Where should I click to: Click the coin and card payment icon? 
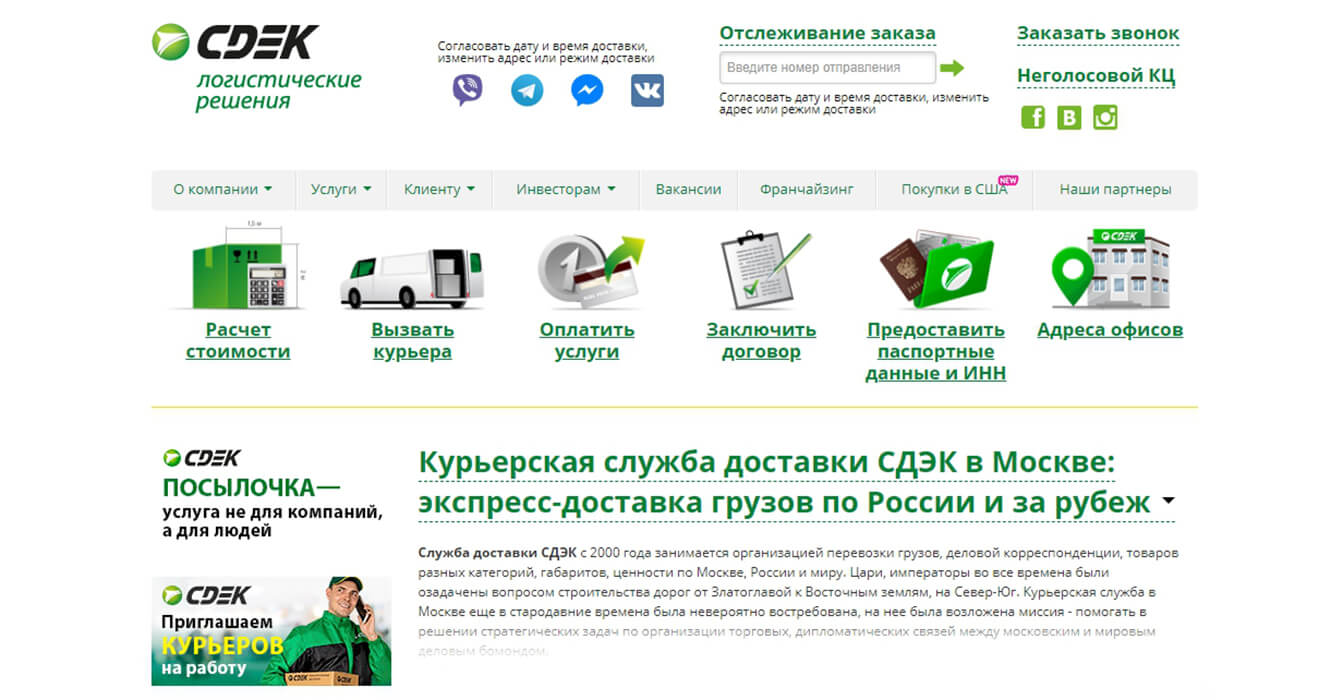[590, 270]
